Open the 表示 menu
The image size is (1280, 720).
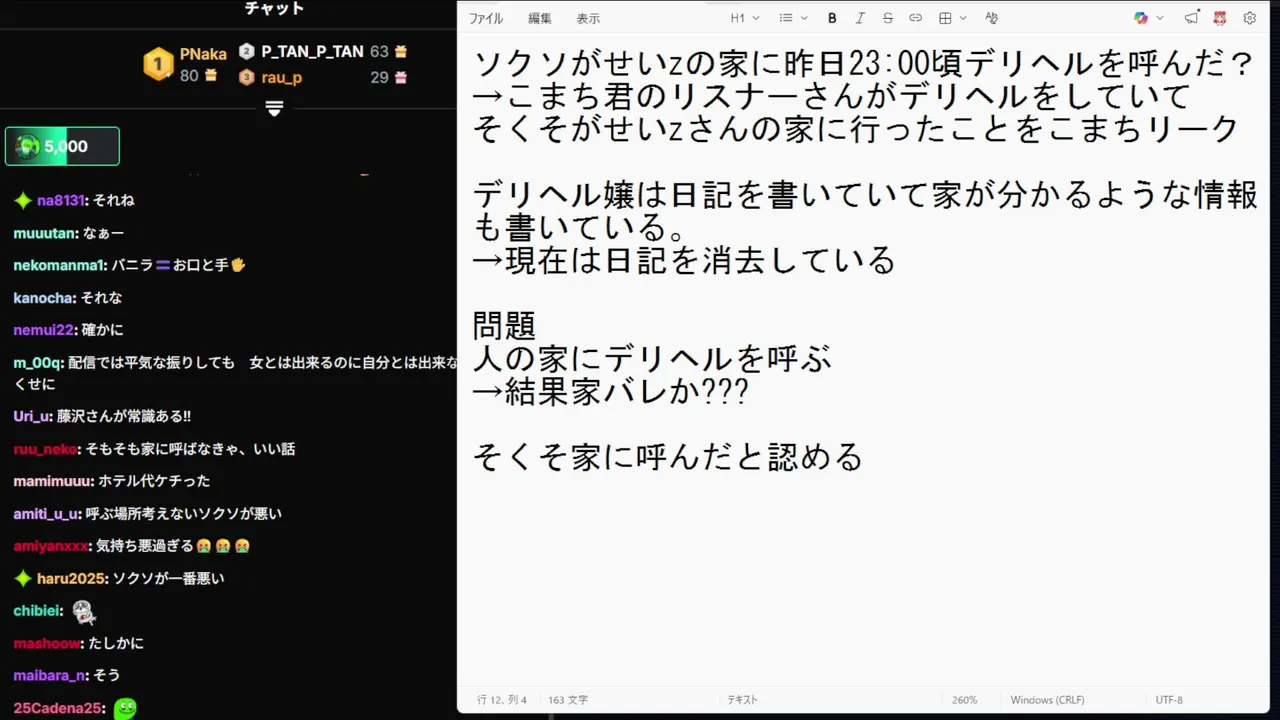588,18
